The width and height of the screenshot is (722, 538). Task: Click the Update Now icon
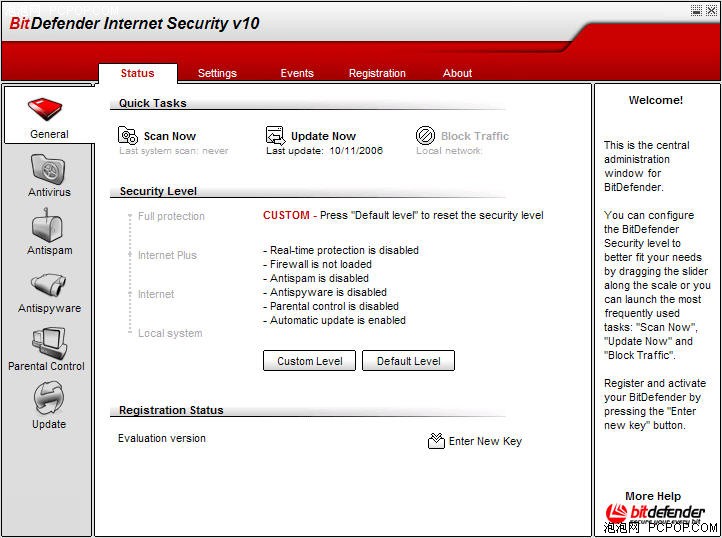click(275, 135)
